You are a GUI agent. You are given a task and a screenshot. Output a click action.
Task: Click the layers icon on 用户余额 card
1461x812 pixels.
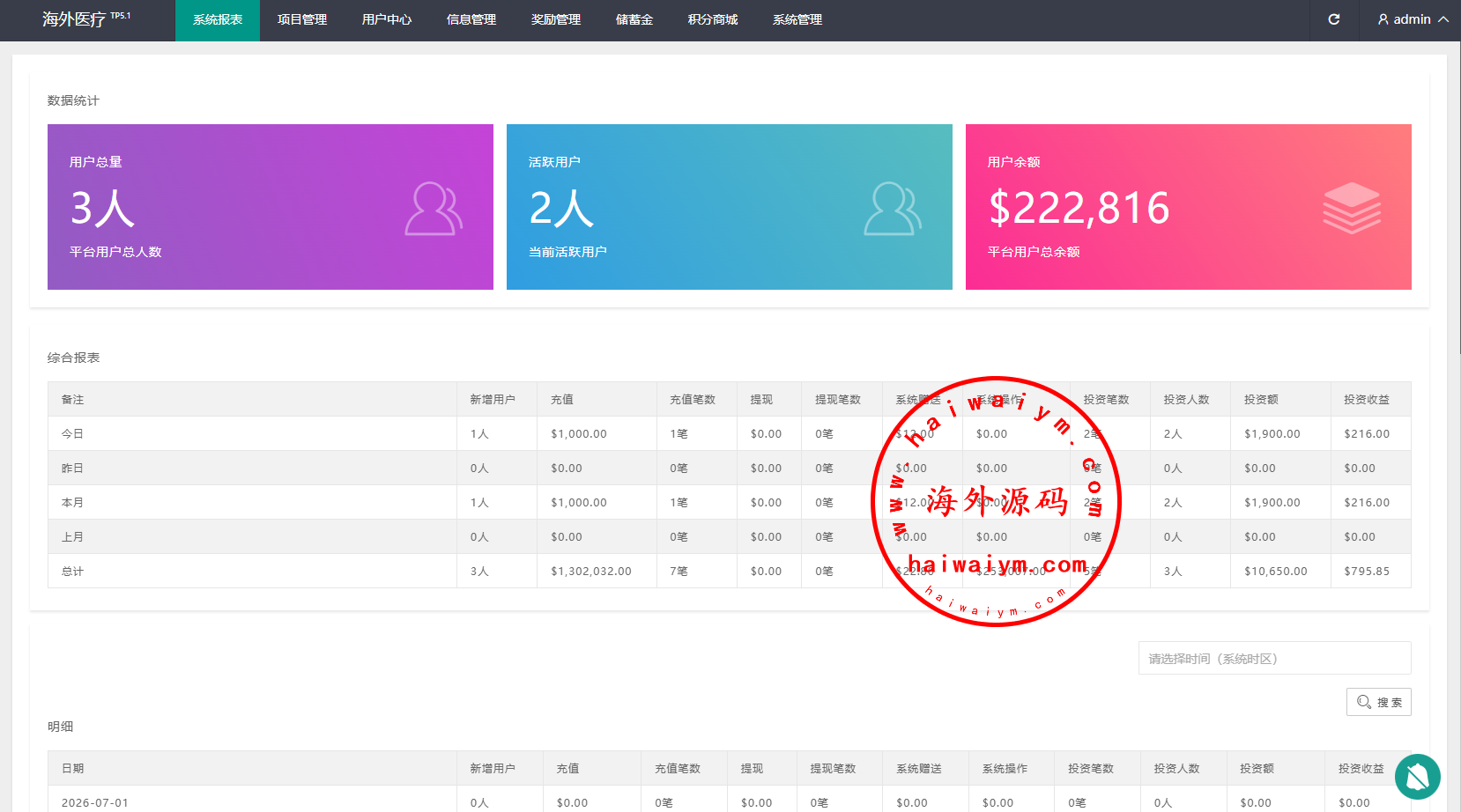1352,208
